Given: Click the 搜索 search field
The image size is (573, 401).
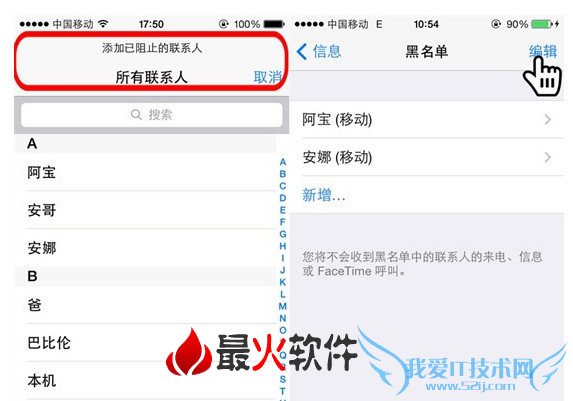Looking at the screenshot, I should [x=151, y=115].
